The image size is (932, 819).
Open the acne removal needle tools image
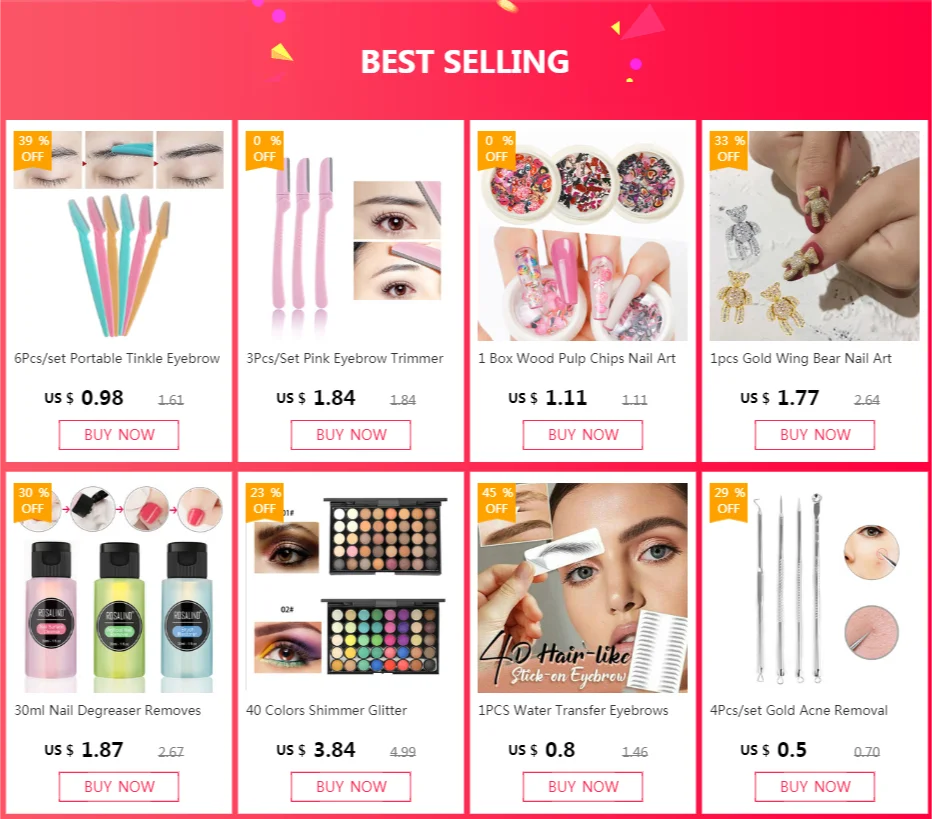point(814,588)
